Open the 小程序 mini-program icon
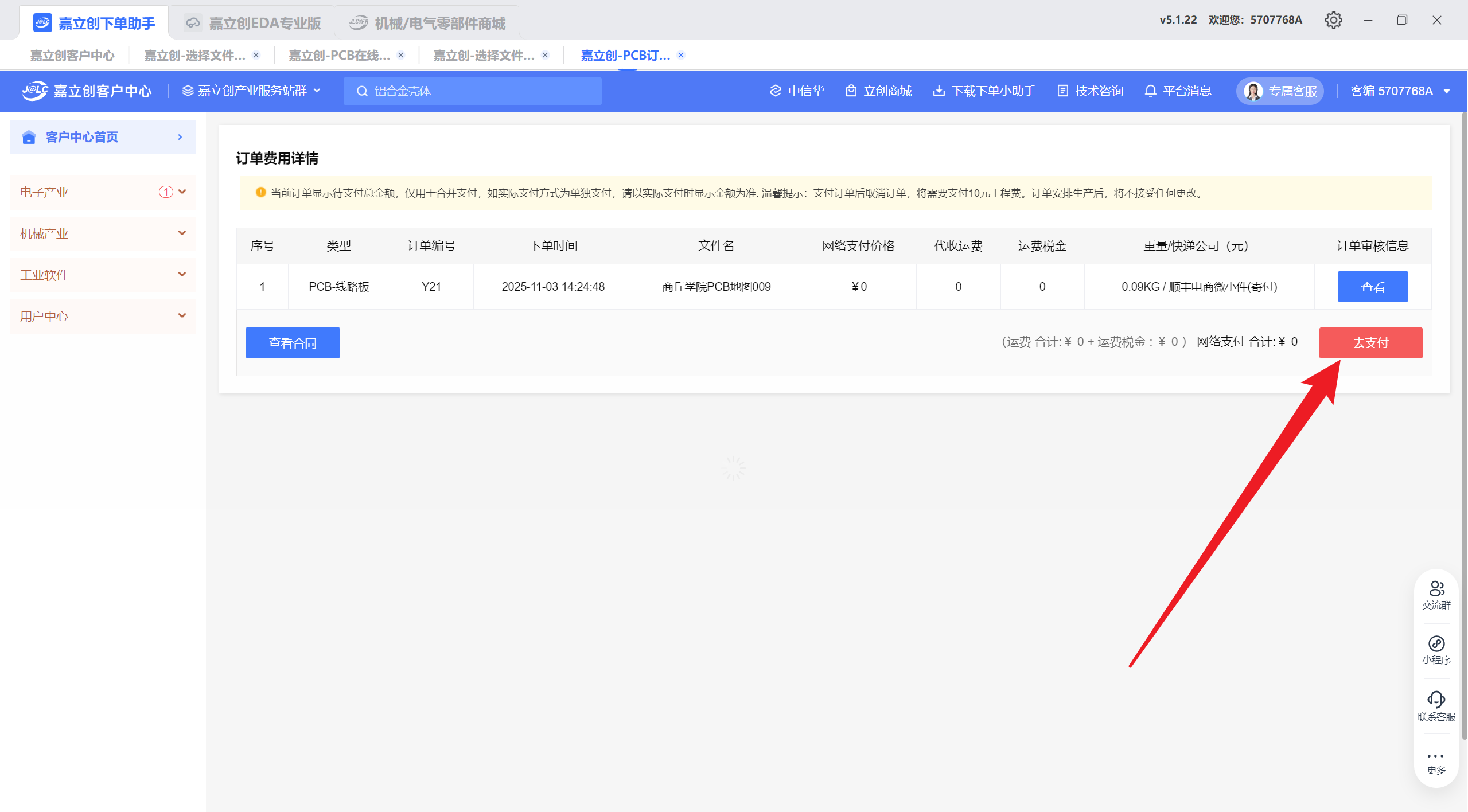Viewport: 1468px width, 812px height. (x=1436, y=644)
